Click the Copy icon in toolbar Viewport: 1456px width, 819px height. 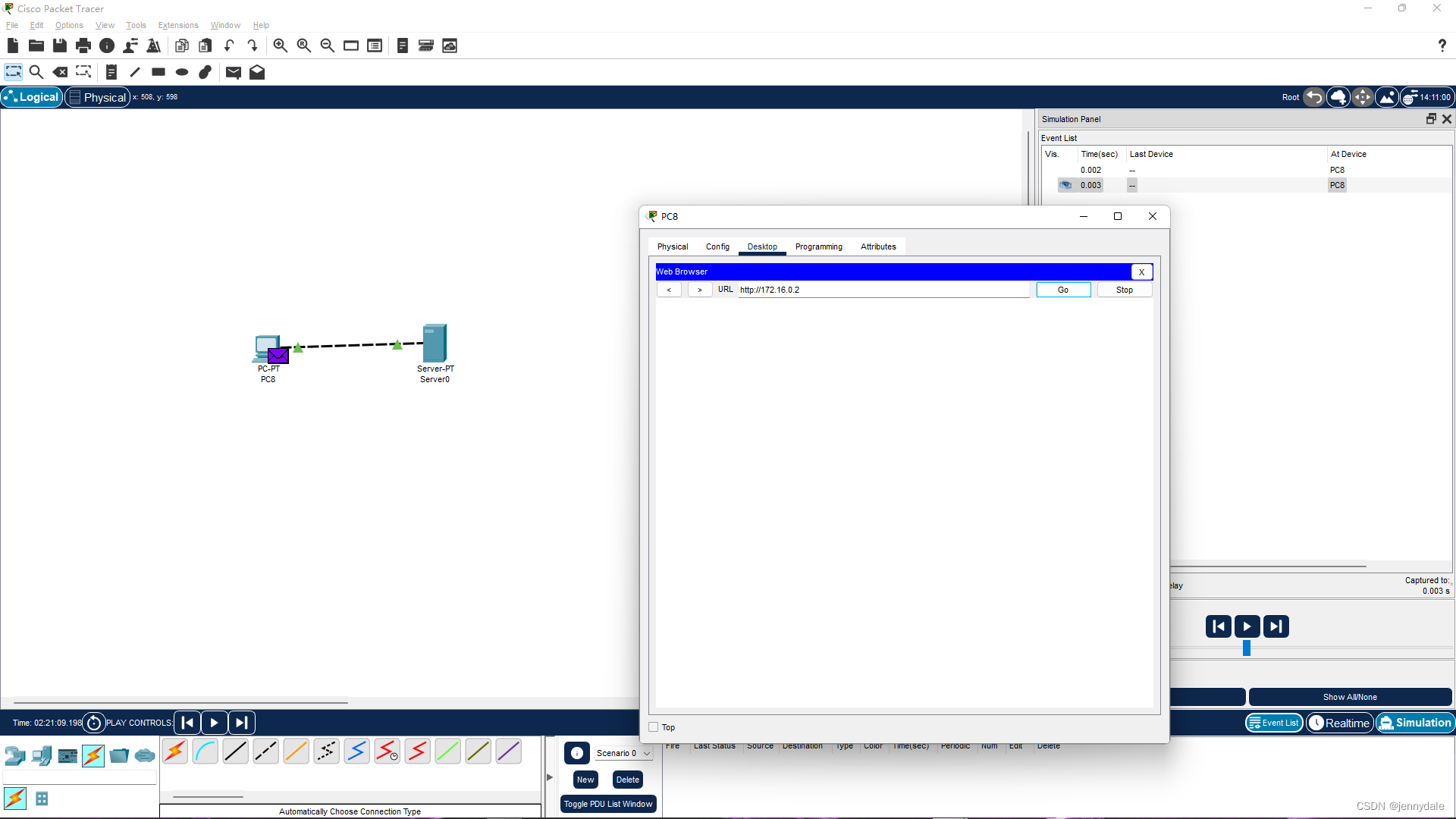click(x=182, y=46)
